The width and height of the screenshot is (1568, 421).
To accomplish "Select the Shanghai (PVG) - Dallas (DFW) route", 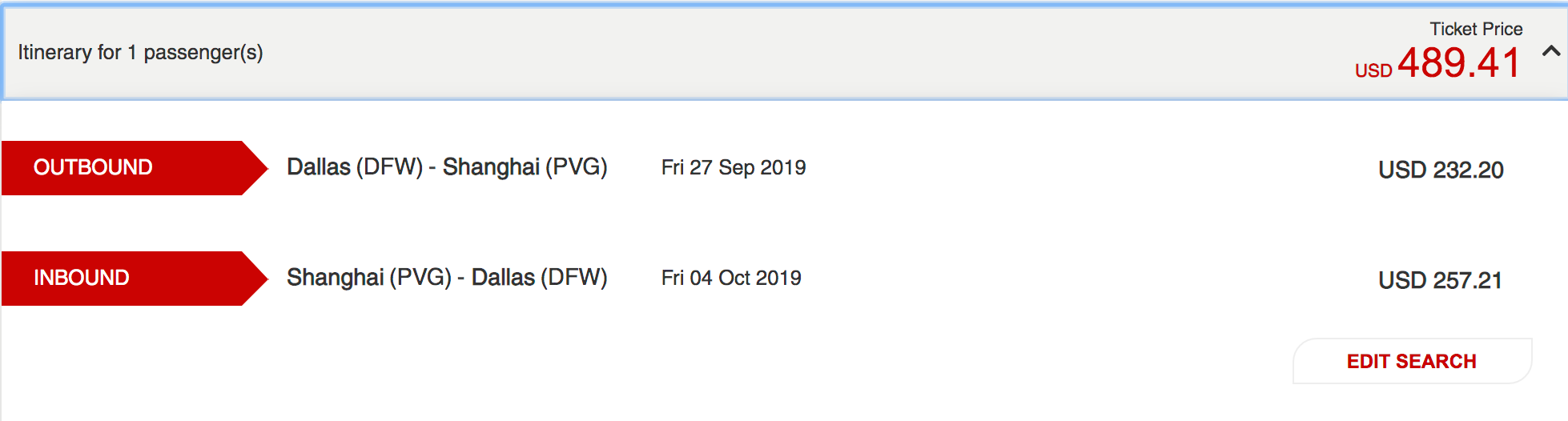I will (x=447, y=278).
